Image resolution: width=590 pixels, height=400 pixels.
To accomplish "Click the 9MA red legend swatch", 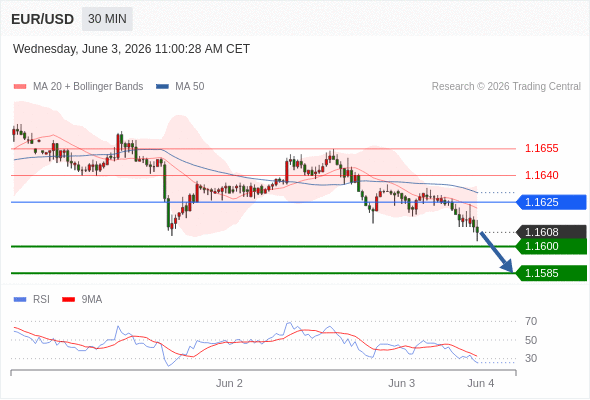I will tap(68, 300).
